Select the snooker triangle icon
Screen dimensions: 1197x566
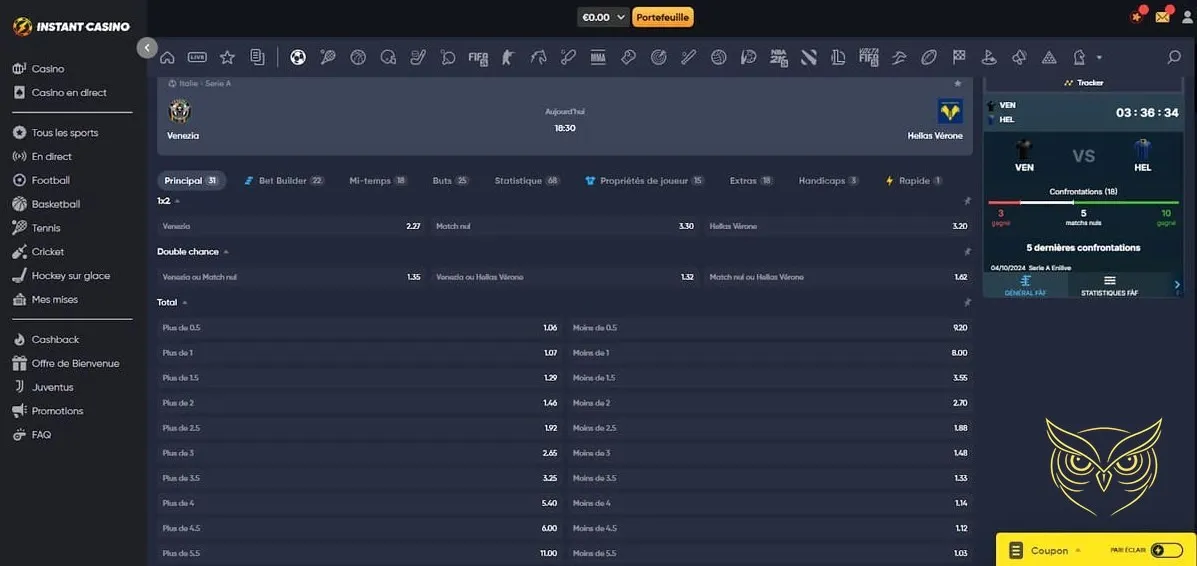coord(1050,57)
